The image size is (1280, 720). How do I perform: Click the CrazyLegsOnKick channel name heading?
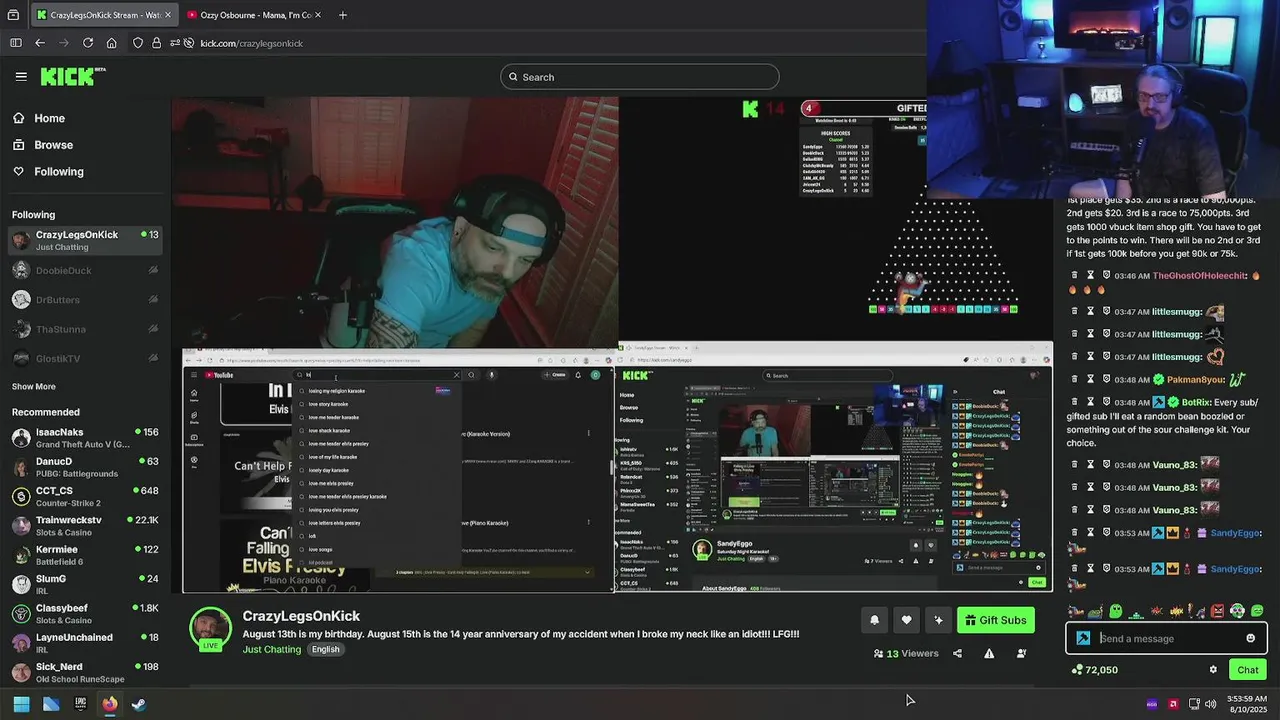(301, 616)
